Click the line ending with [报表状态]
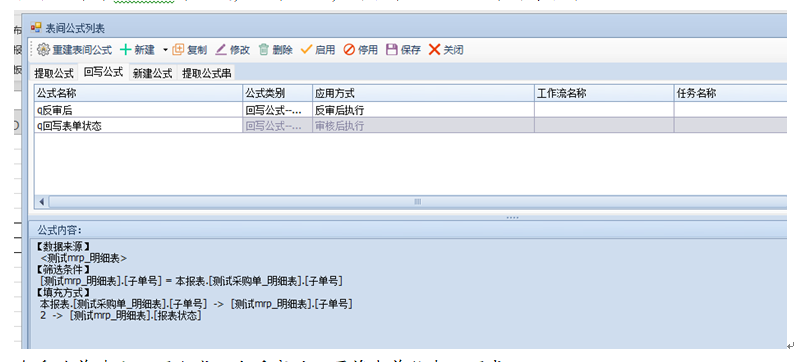 coord(120,315)
